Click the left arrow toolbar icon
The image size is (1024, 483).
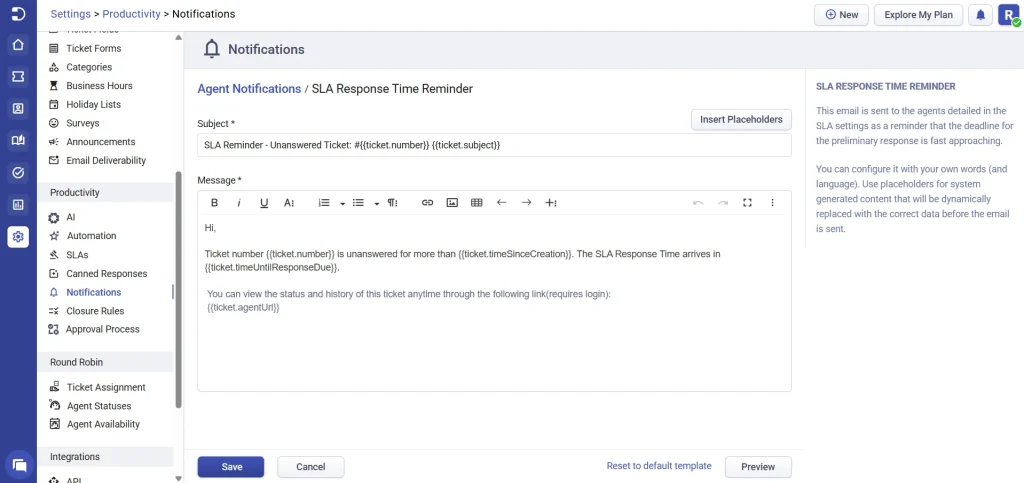502,203
